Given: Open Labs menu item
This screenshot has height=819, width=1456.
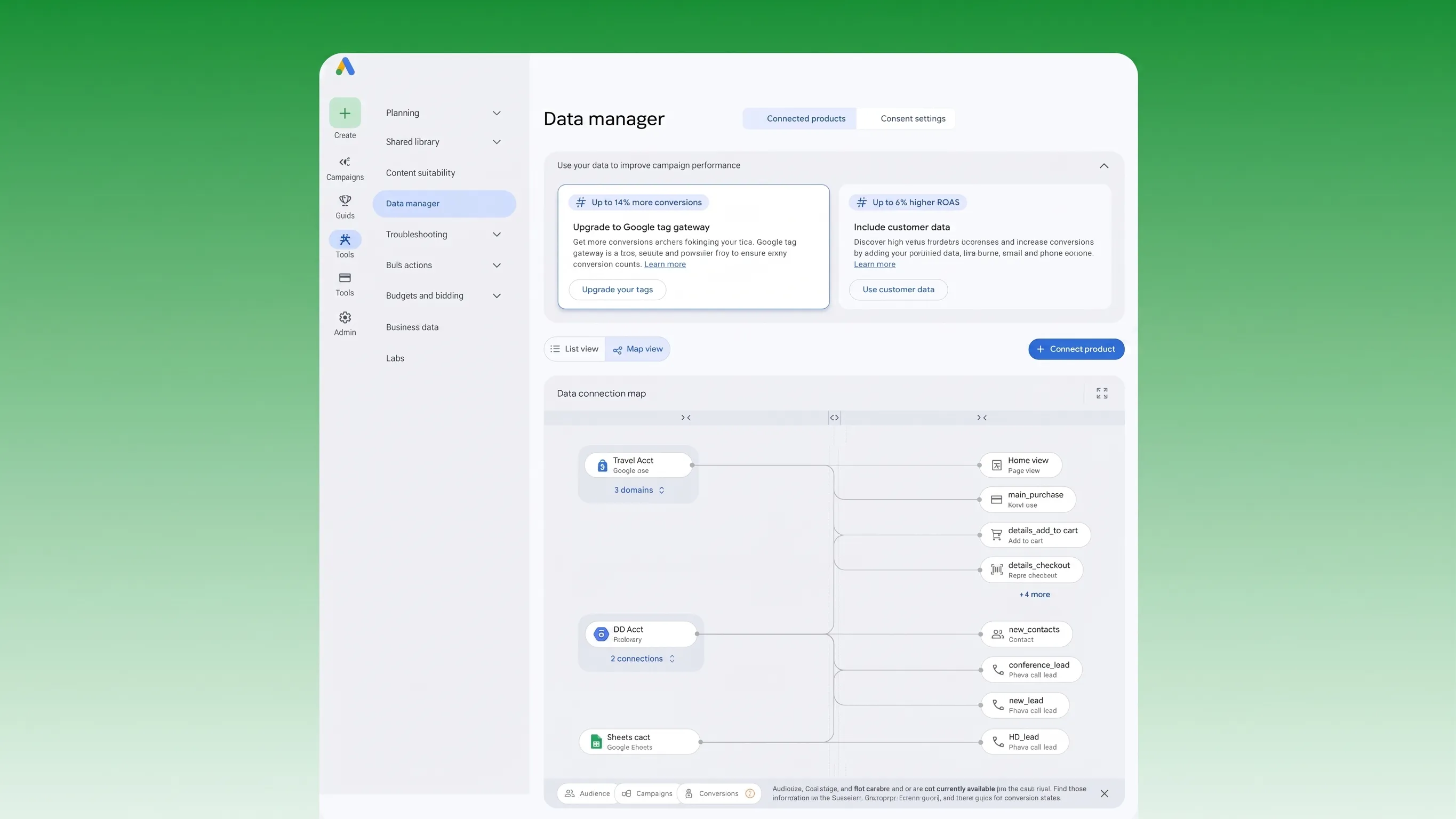Looking at the screenshot, I should tap(395, 358).
